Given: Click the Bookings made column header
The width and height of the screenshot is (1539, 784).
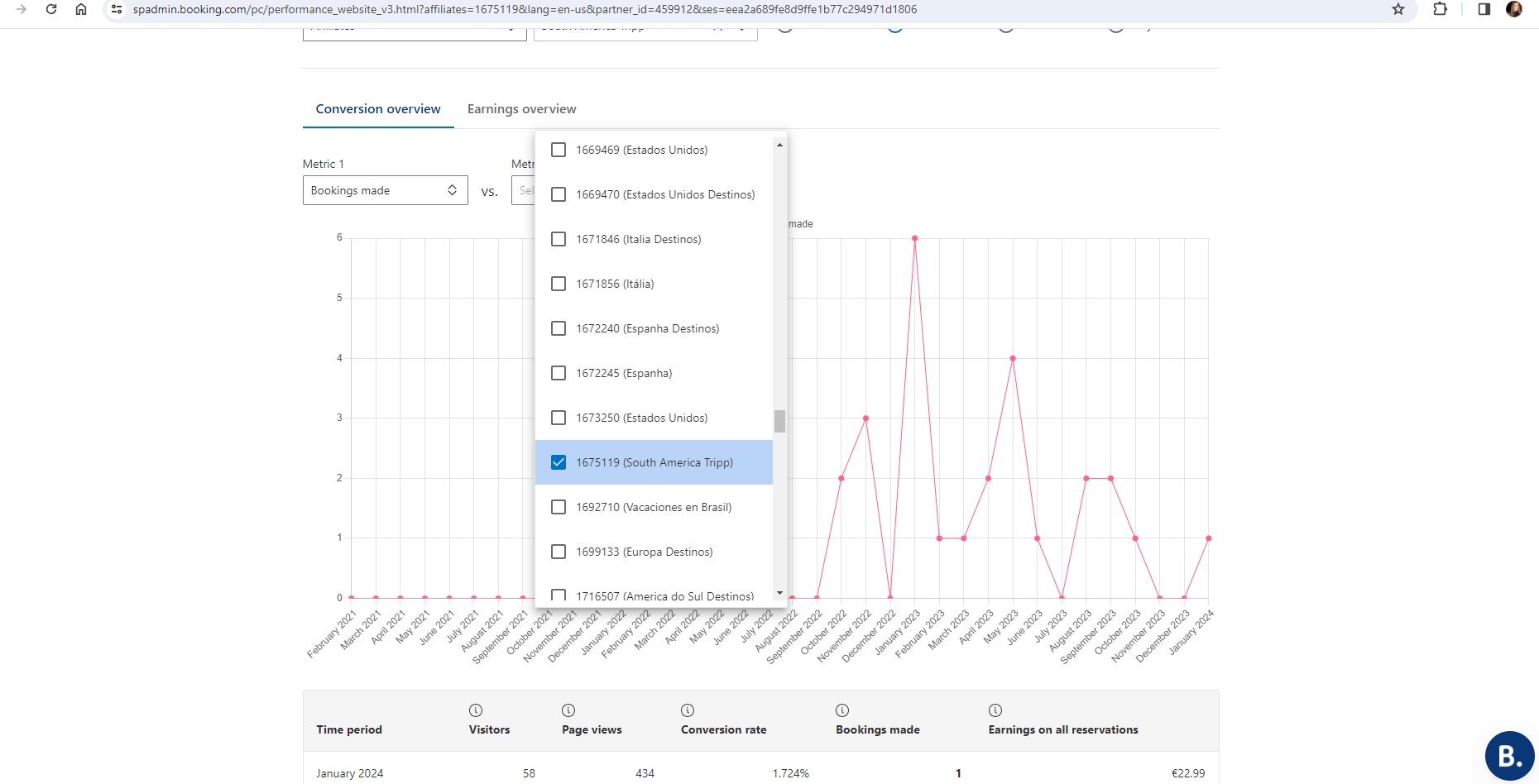Looking at the screenshot, I should coord(878,729).
